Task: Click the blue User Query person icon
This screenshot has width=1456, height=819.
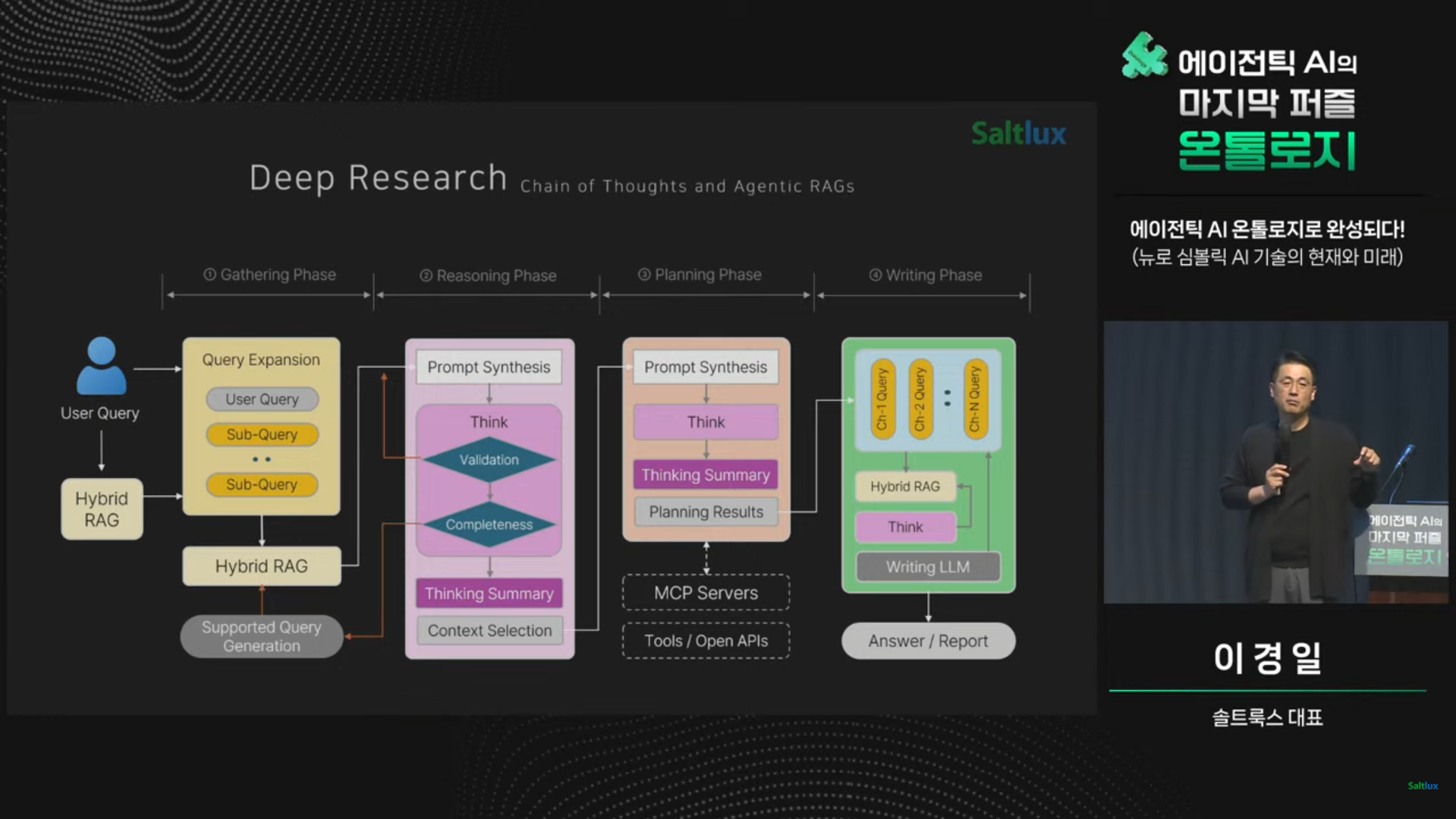Action: pos(101,367)
